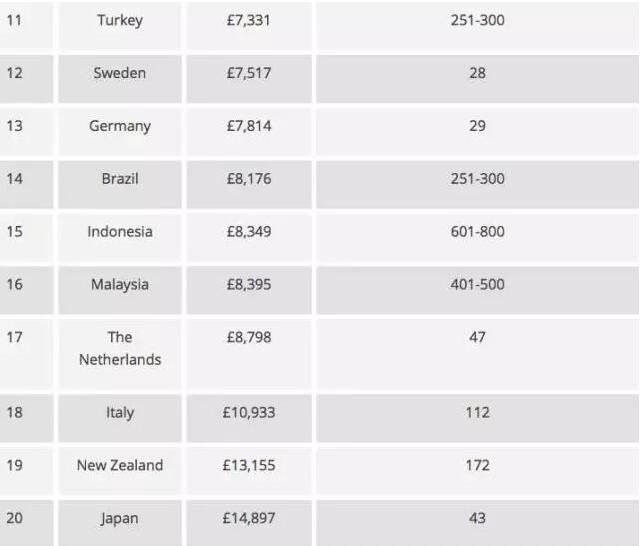Click Turkey's ranking 251-300 cell
This screenshot has height=546, width=641.
tap(477, 25)
